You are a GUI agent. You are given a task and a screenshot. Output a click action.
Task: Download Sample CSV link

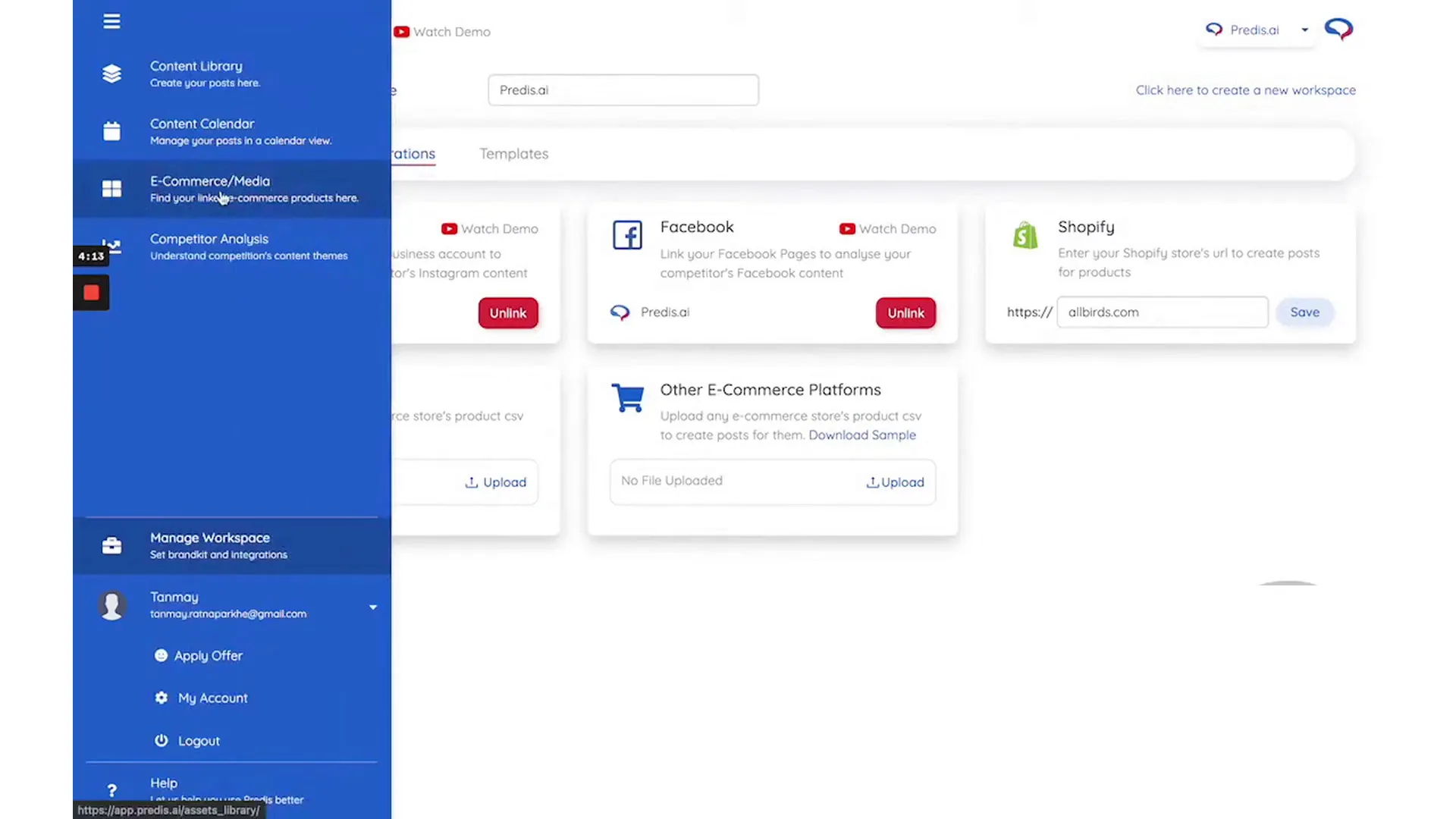point(862,435)
